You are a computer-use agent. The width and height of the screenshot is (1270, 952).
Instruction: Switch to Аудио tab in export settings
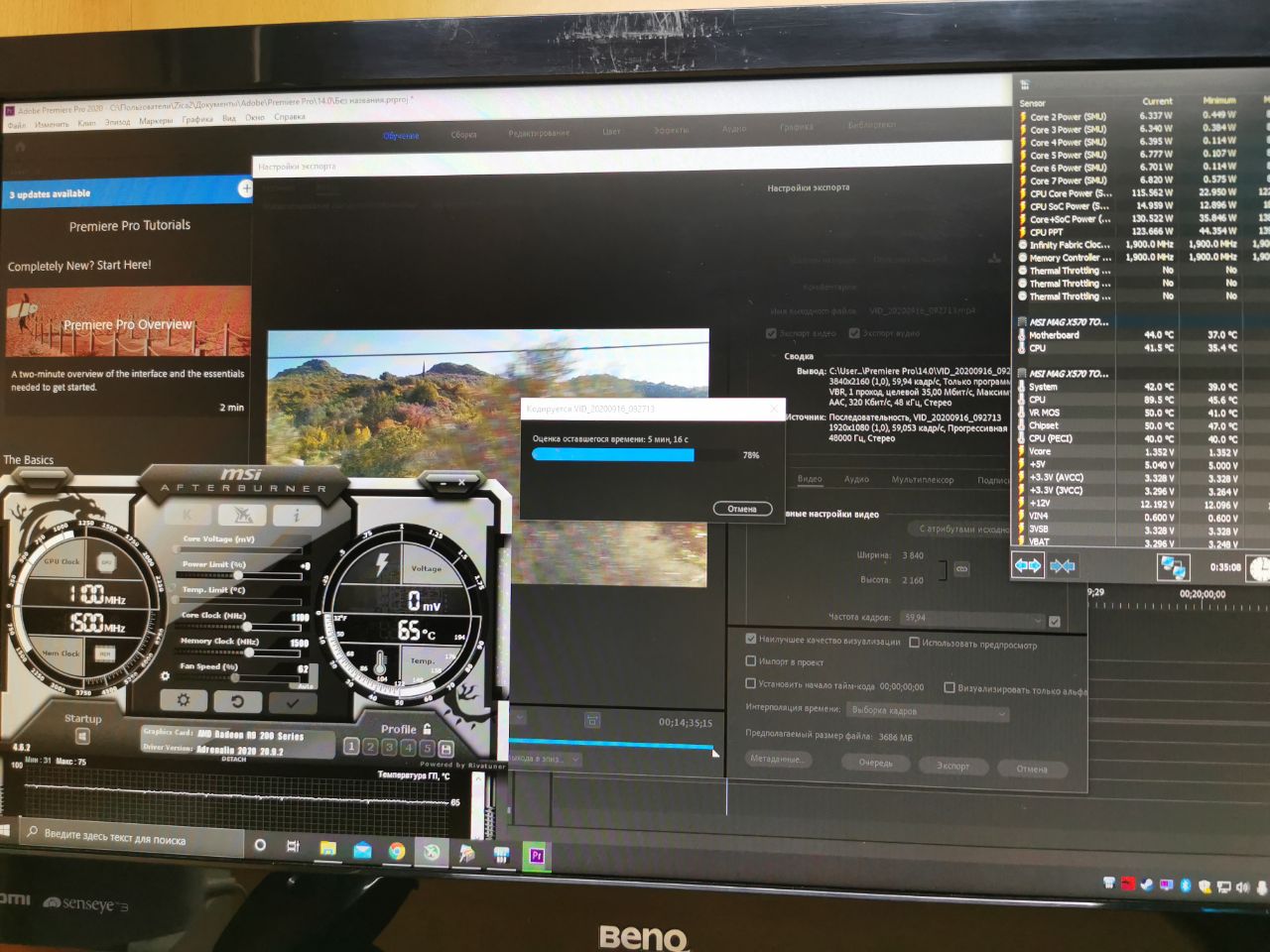click(856, 479)
